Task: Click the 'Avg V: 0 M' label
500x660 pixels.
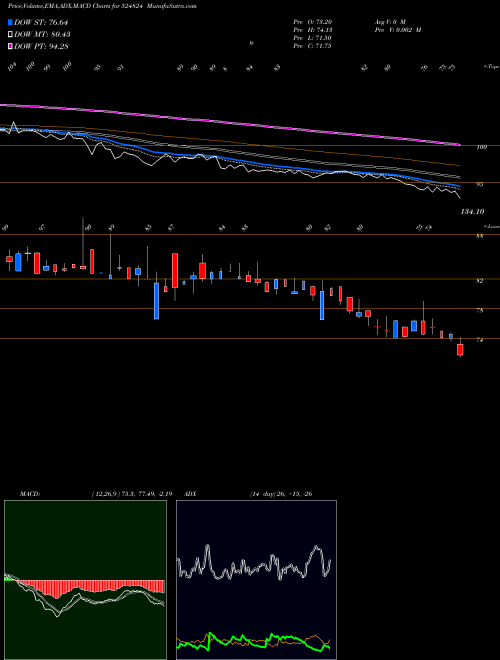Action: point(389,22)
